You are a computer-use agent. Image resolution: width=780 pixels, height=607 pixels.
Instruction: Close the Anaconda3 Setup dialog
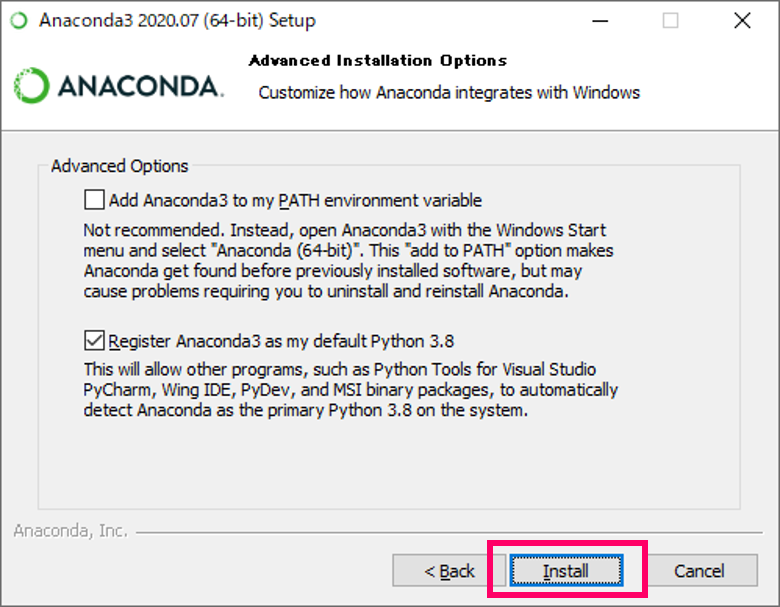pos(742,21)
